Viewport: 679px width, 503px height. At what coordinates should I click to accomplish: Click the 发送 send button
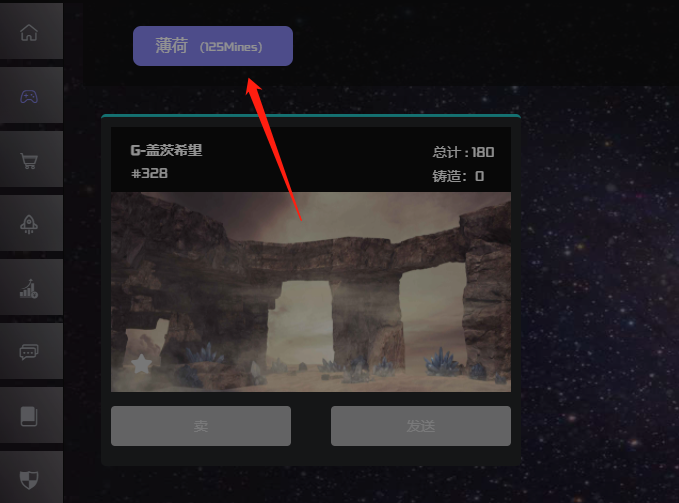coord(421,426)
